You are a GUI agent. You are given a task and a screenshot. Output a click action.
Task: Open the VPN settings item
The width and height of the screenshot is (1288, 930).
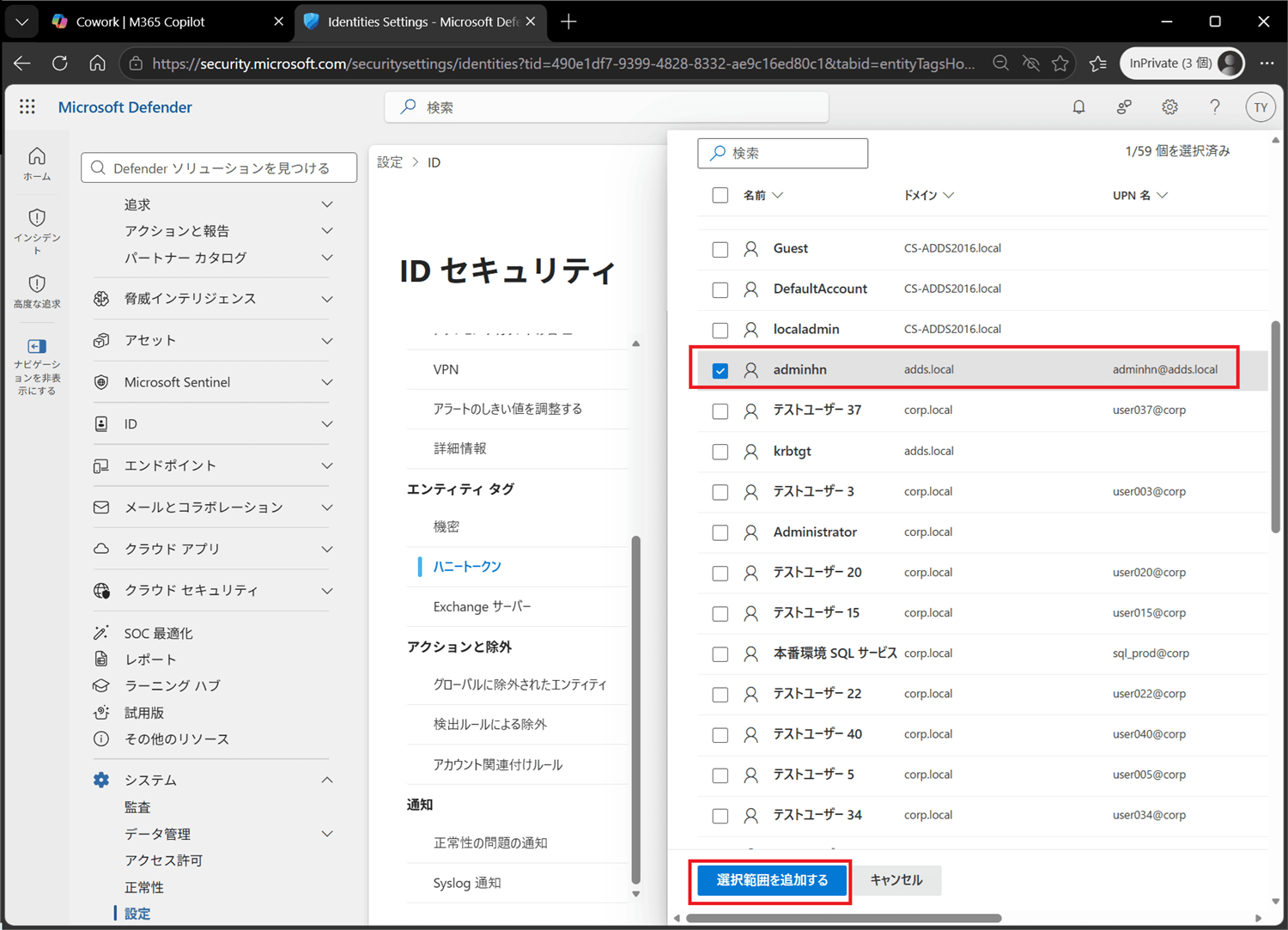[x=446, y=369]
